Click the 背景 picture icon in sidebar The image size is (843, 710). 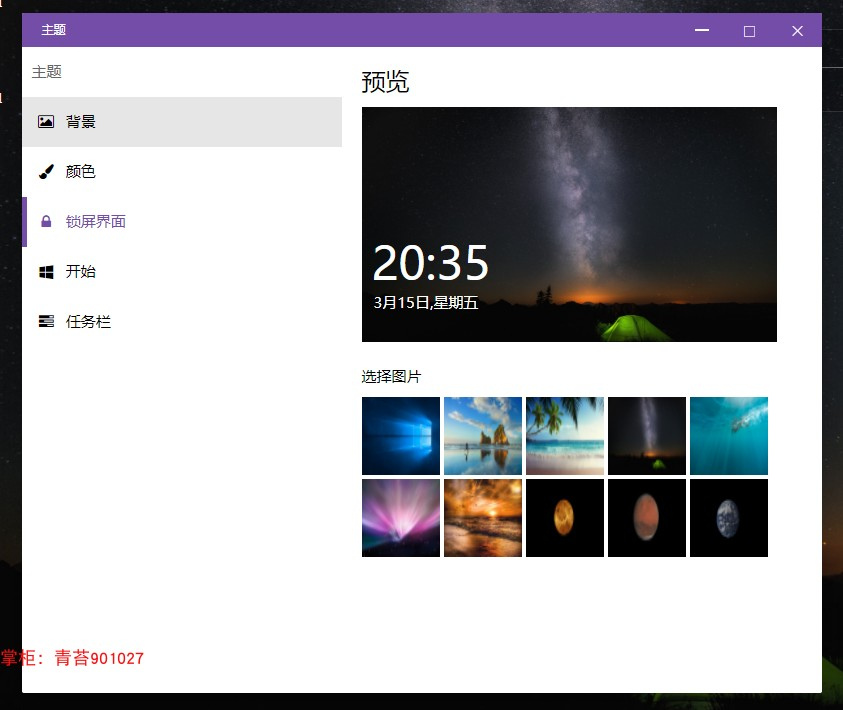[46, 121]
